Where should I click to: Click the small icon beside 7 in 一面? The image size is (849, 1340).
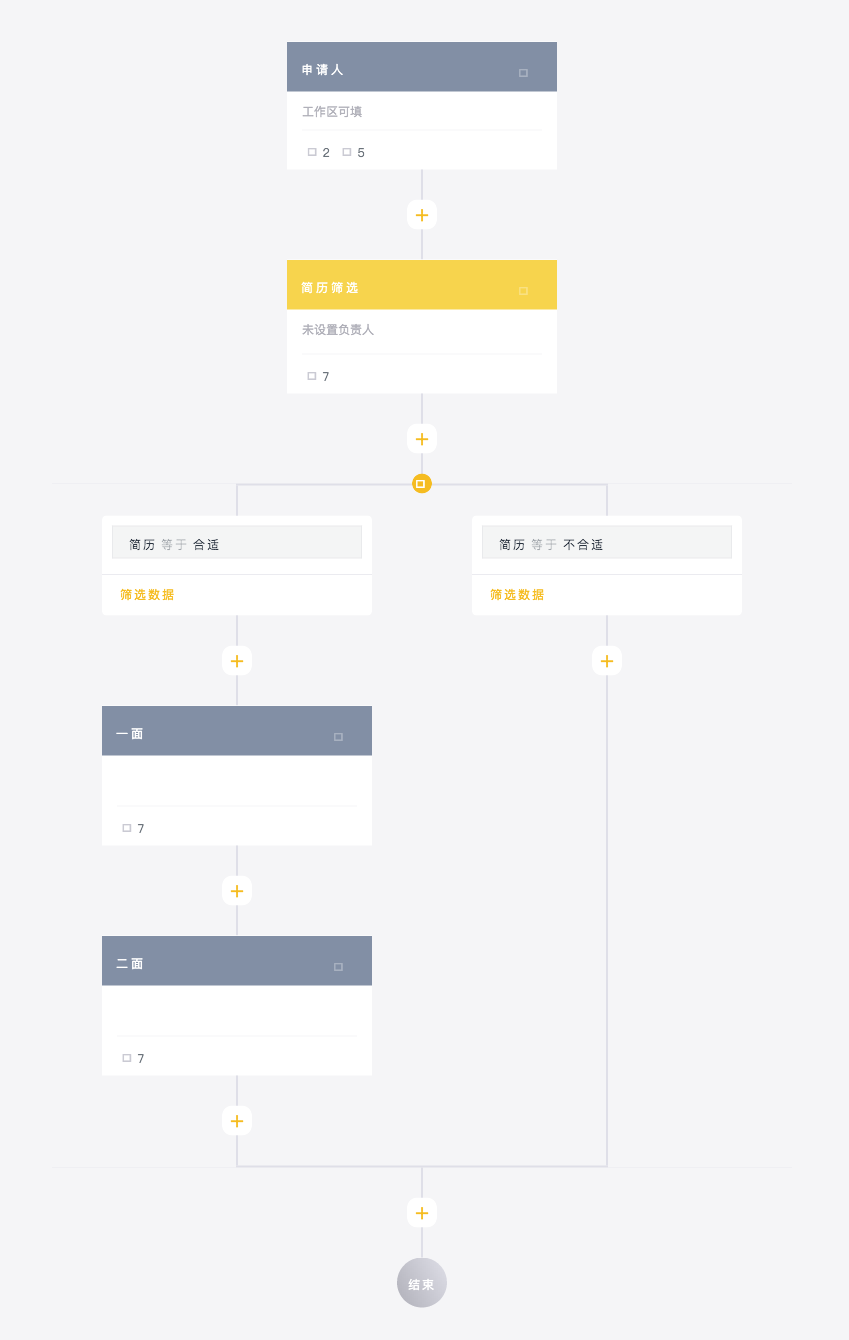click(x=127, y=828)
